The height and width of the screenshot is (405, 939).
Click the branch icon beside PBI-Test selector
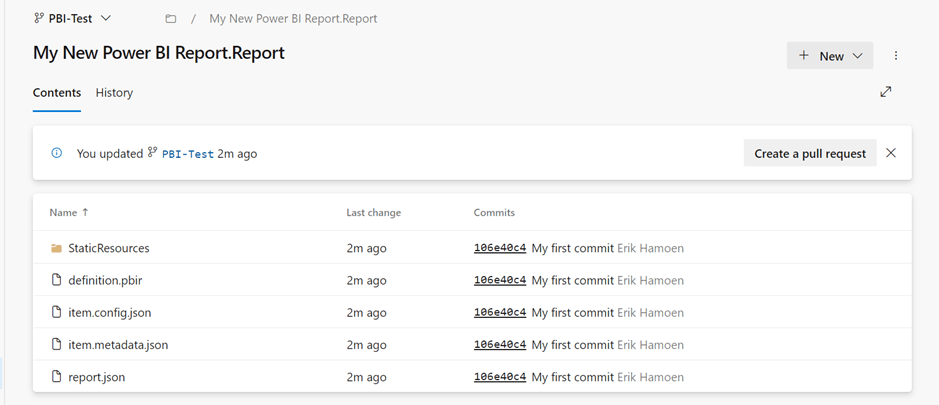(40, 19)
